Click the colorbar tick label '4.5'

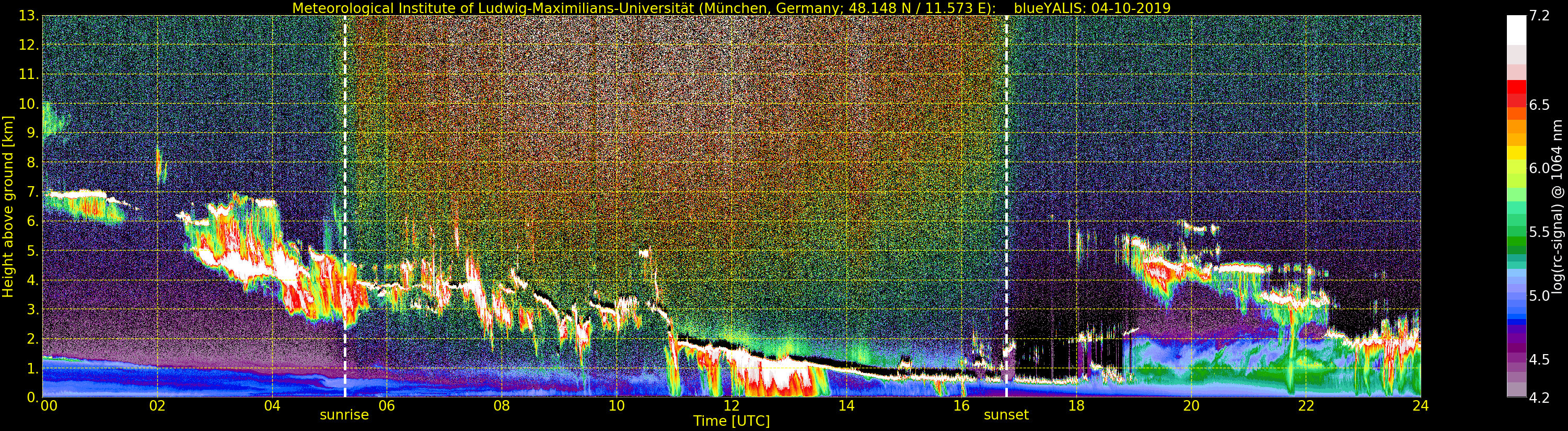1539,360
